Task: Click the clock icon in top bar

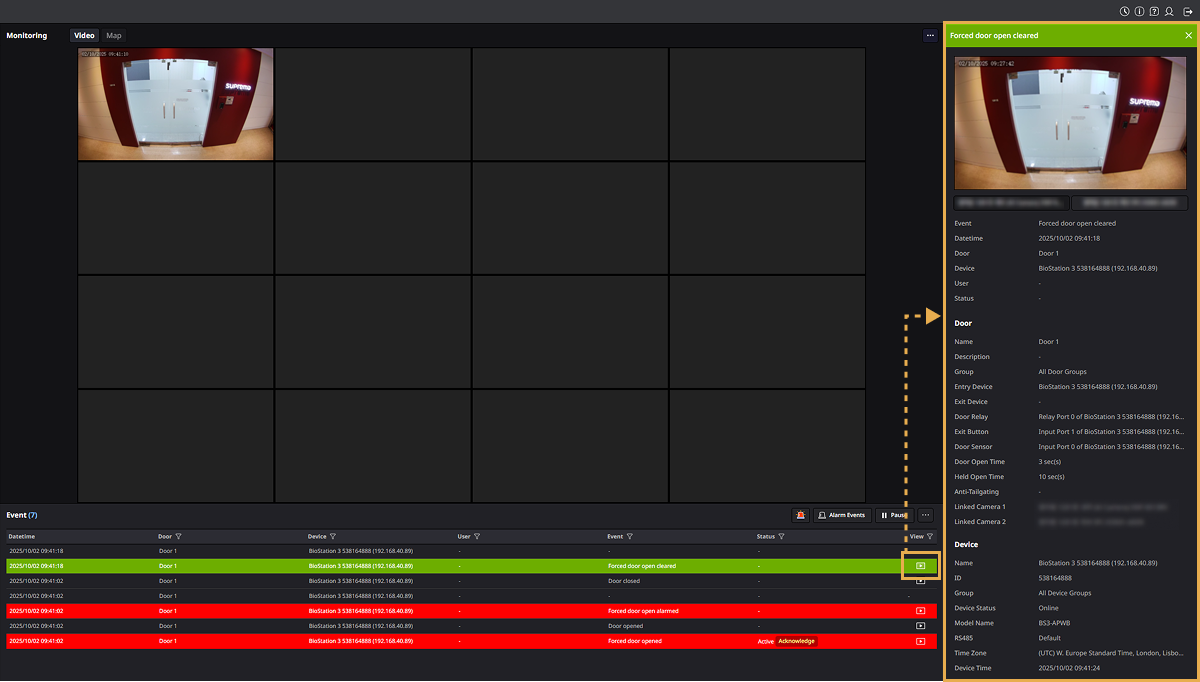Action: pyautogui.click(x=1125, y=11)
